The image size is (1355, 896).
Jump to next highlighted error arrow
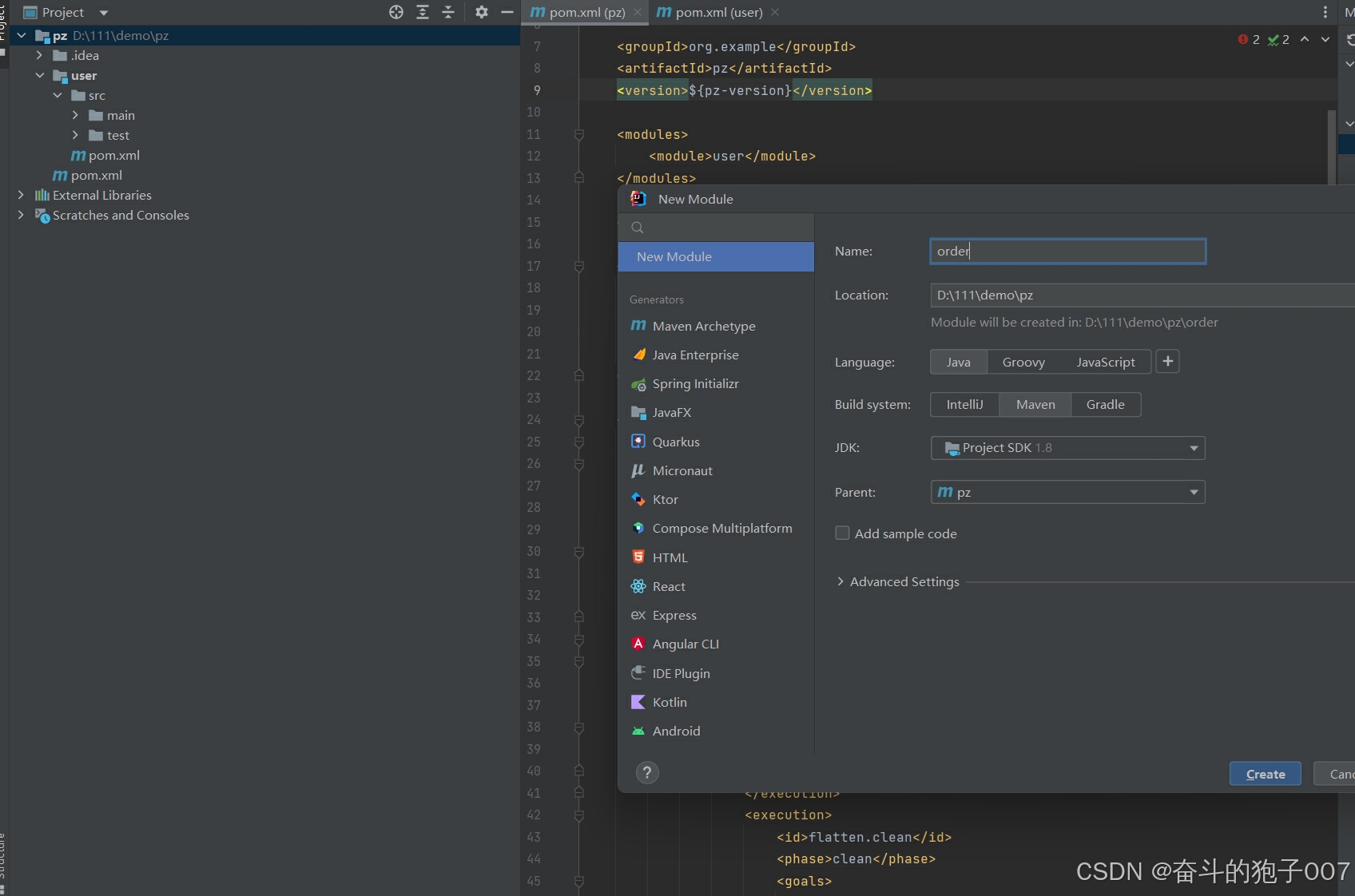click(x=1325, y=39)
